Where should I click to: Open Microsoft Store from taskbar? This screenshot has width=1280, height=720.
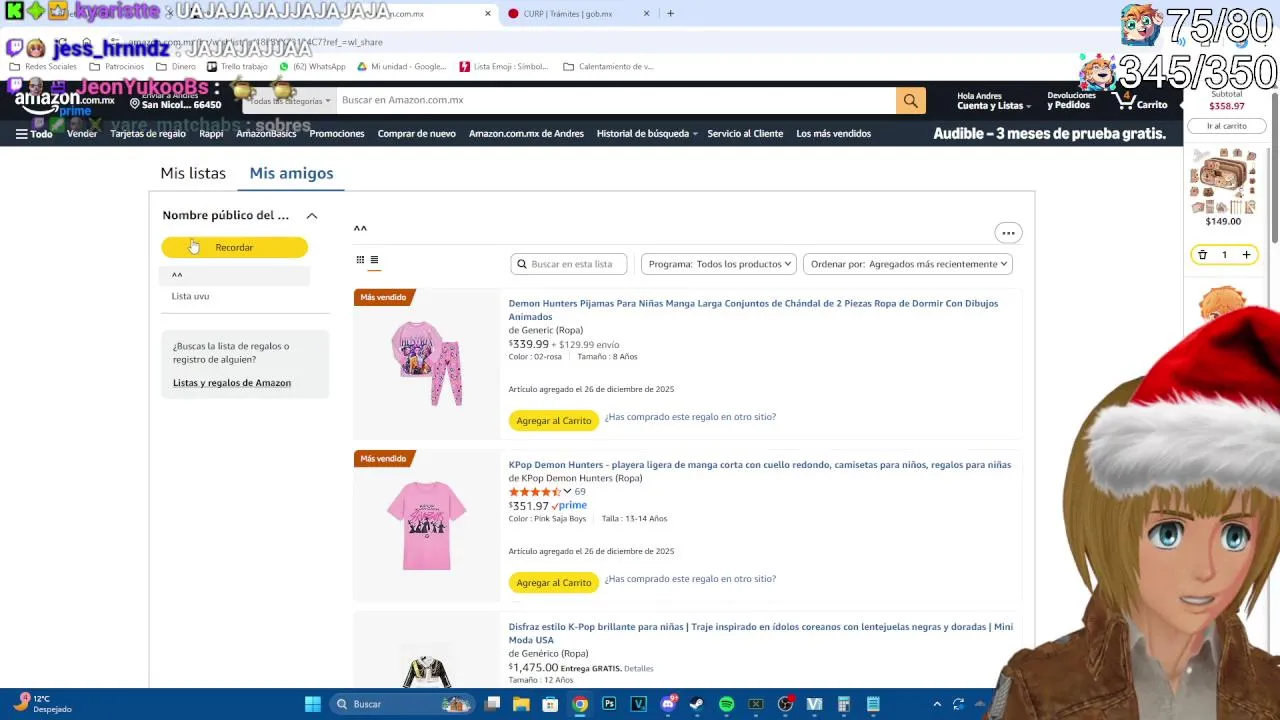tap(550, 704)
